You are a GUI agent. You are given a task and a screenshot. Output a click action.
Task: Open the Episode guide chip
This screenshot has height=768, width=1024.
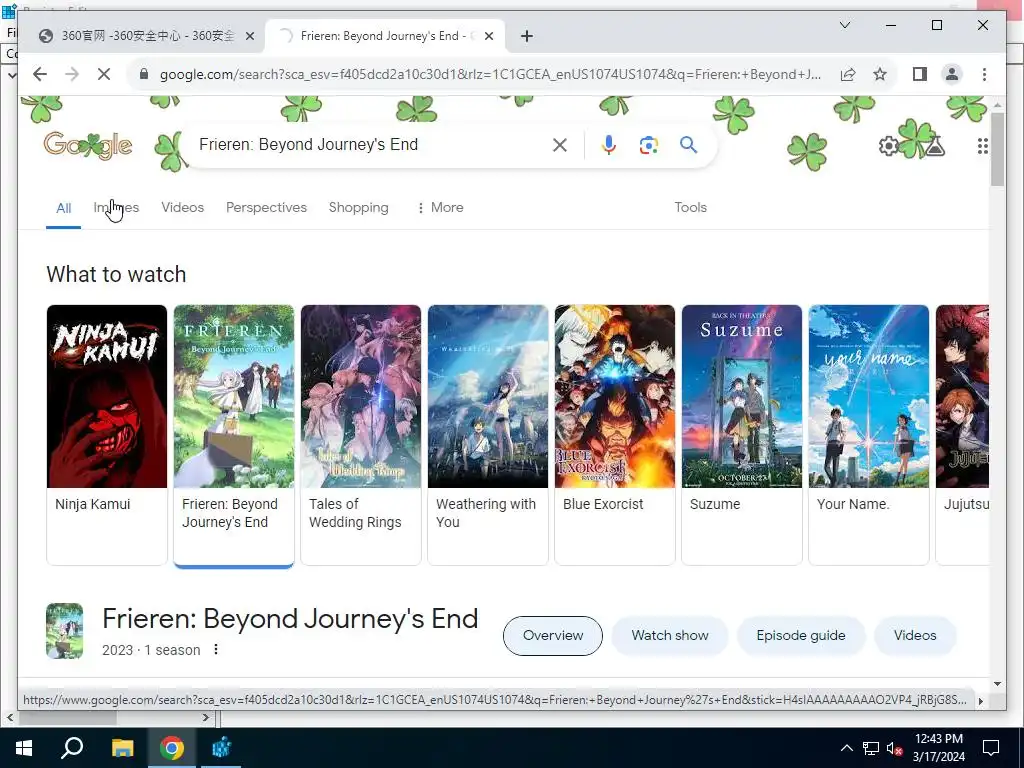pyautogui.click(x=801, y=635)
